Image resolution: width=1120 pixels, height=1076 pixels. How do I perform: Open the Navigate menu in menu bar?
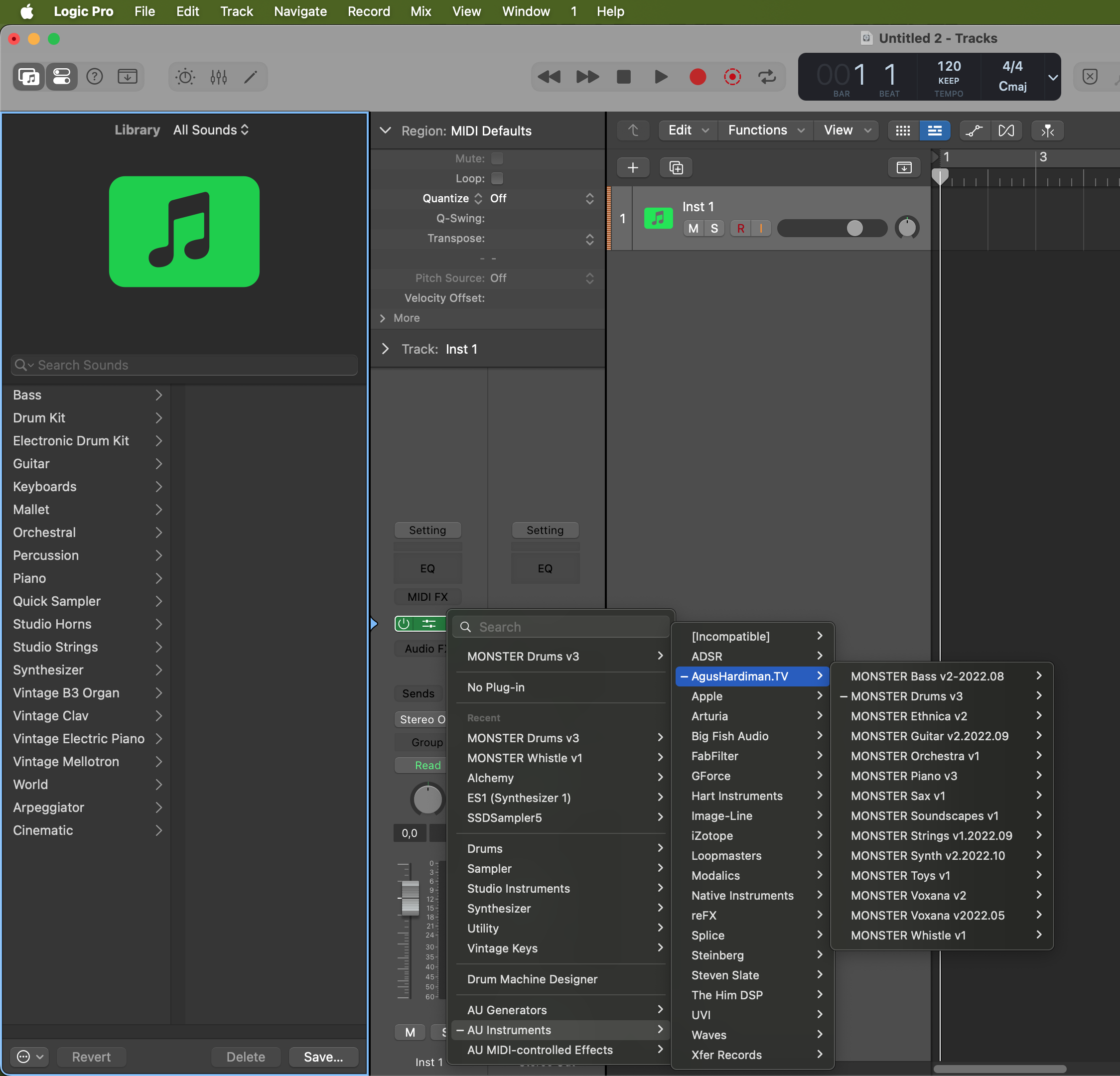(x=300, y=11)
